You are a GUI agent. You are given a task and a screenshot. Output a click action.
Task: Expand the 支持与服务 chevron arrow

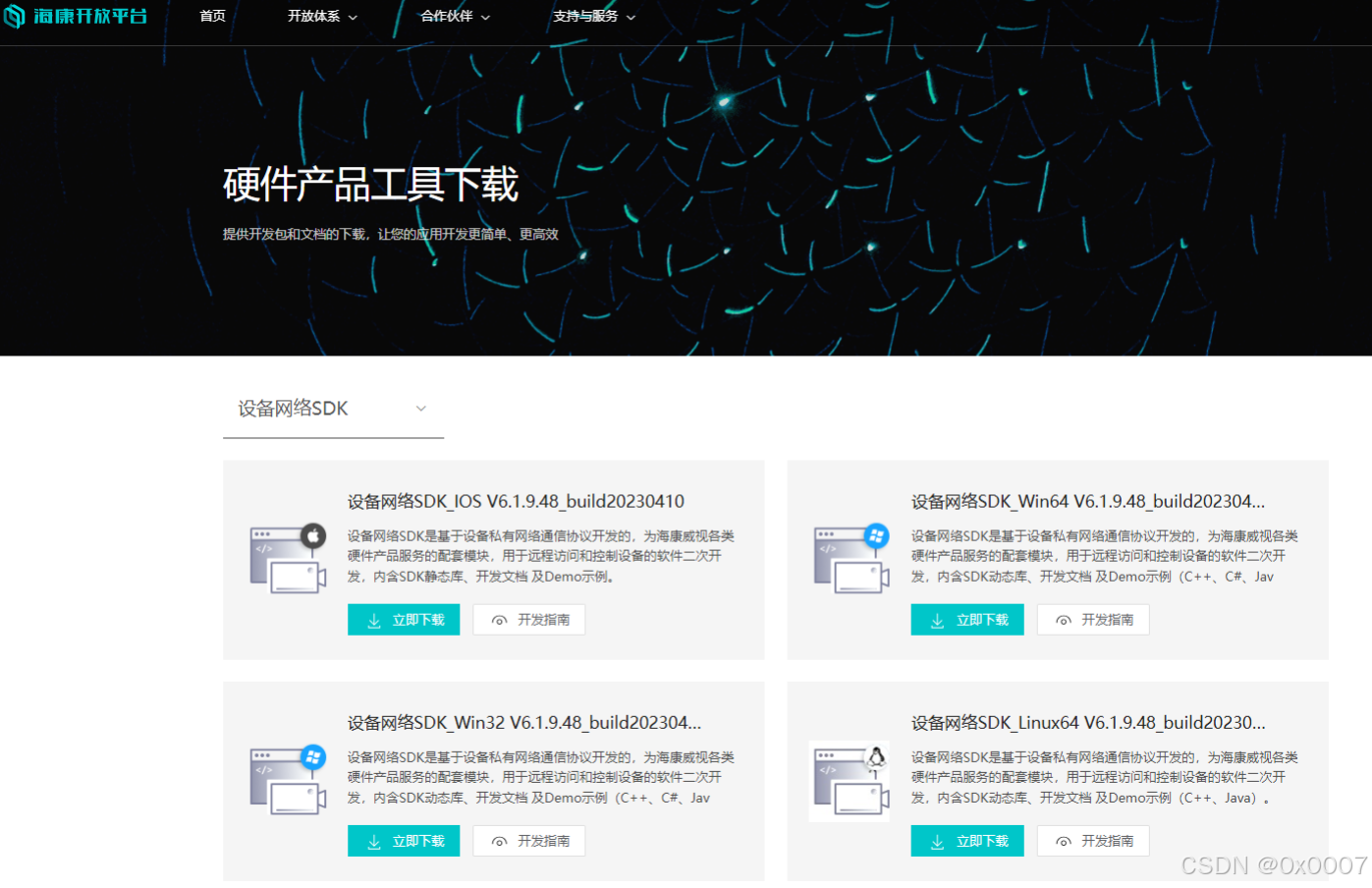coord(631,17)
